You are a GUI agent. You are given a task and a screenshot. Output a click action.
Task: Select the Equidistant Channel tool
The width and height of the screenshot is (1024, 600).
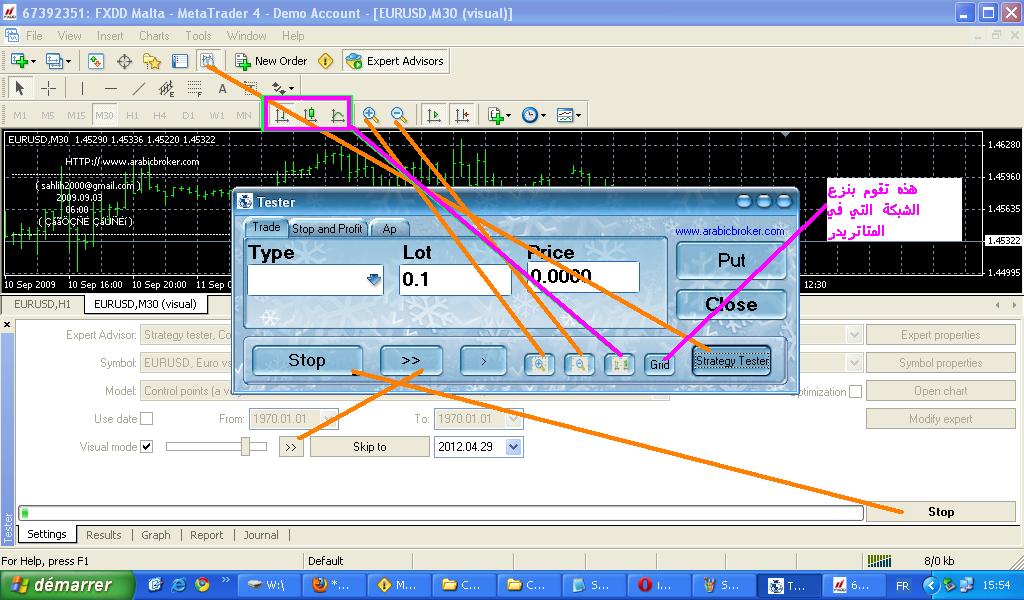[x=167, y=88]
